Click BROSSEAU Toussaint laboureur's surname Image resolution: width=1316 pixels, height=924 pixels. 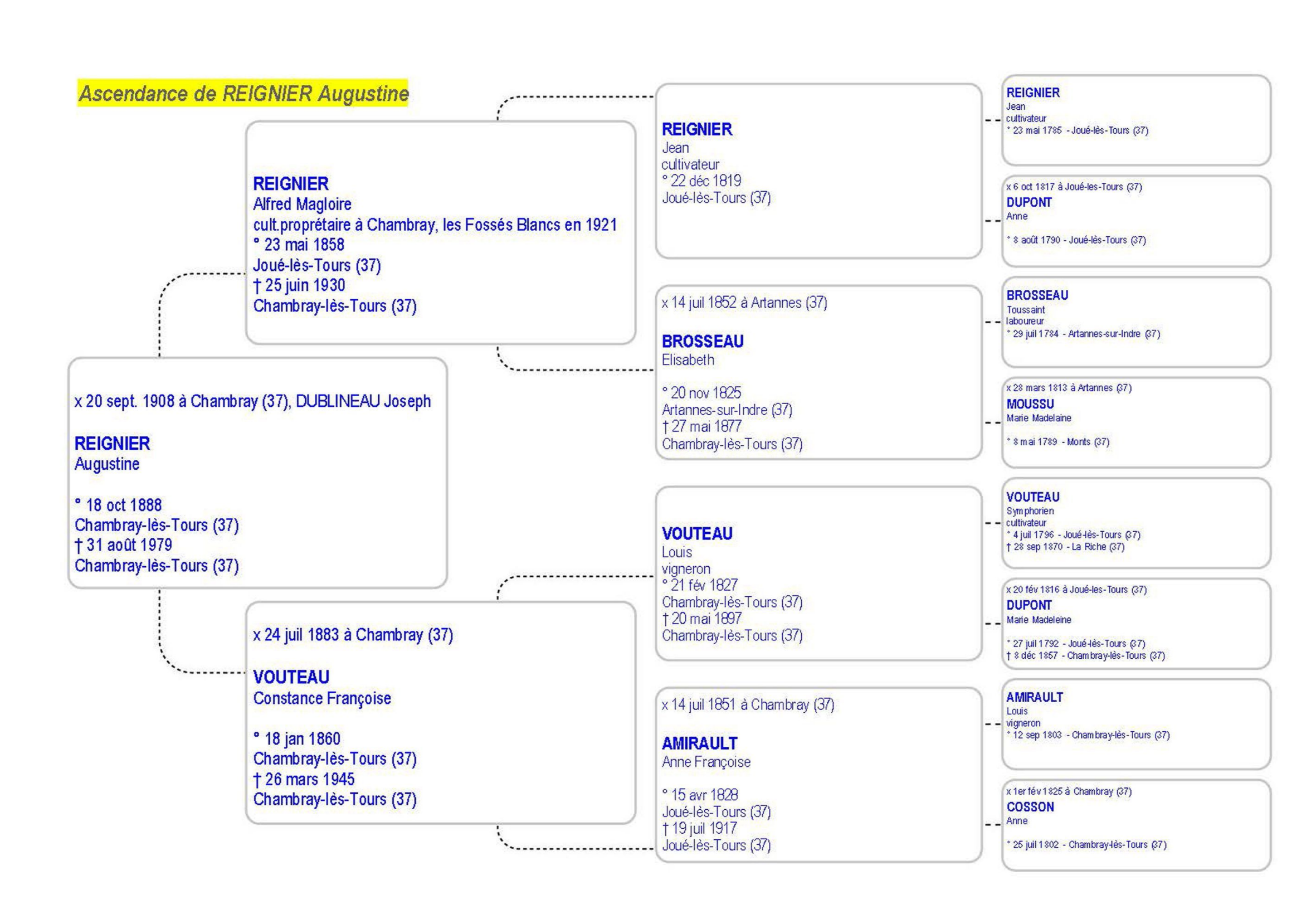pyautogui.click(x=1037, y=295)
